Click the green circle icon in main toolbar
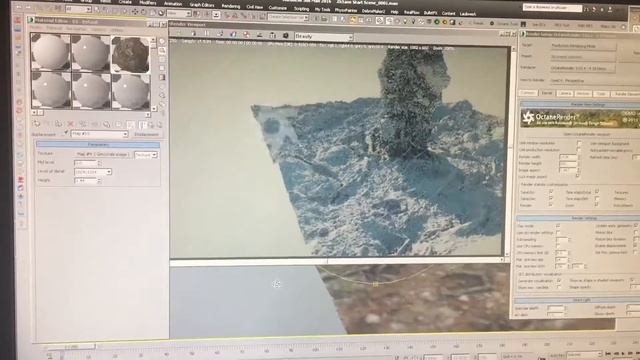Screen dimensions: 640x360 click(x=437, y=22)
